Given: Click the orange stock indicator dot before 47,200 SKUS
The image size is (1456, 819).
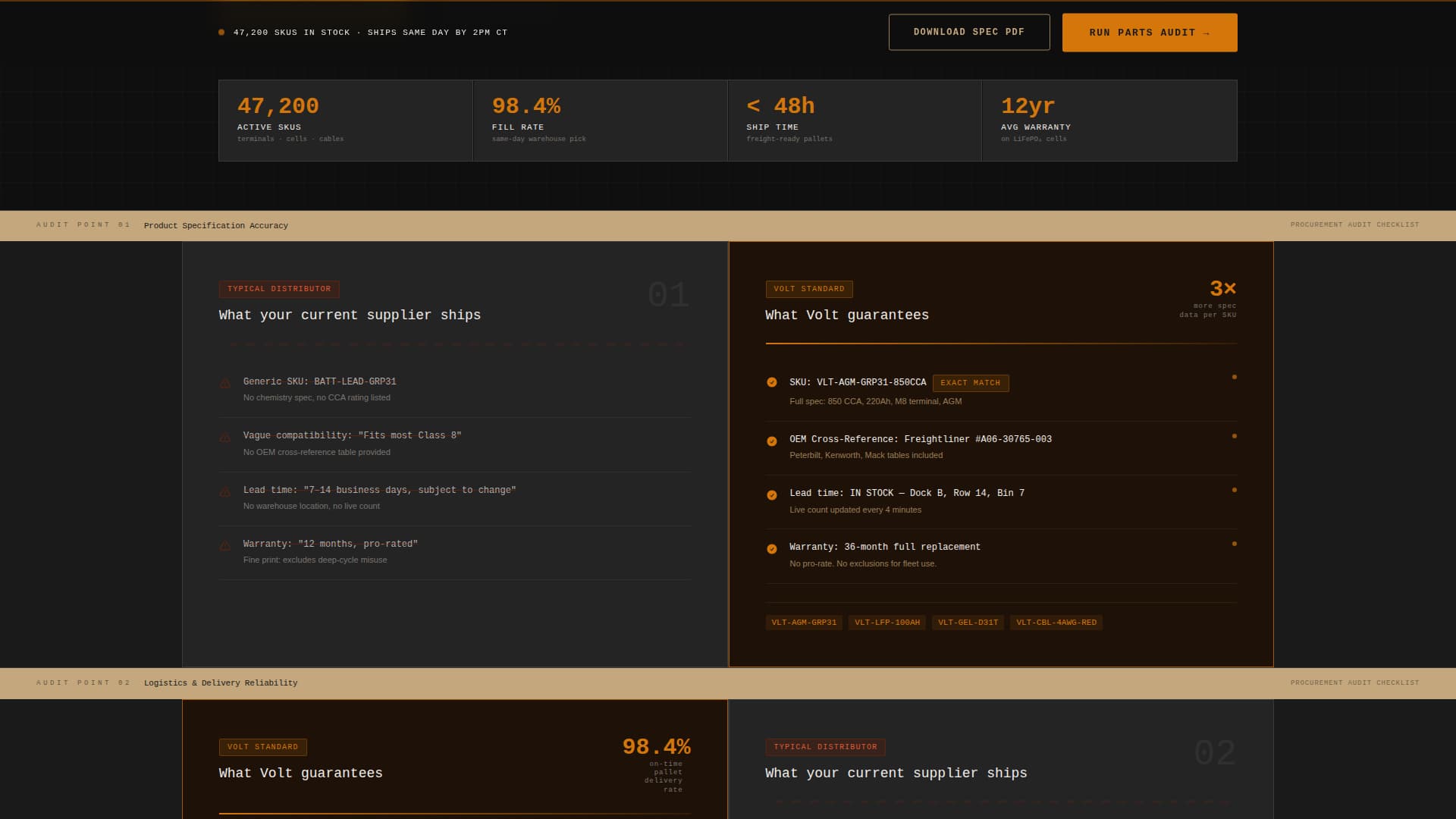Looking at the screenshot, I should click(221, 32).
